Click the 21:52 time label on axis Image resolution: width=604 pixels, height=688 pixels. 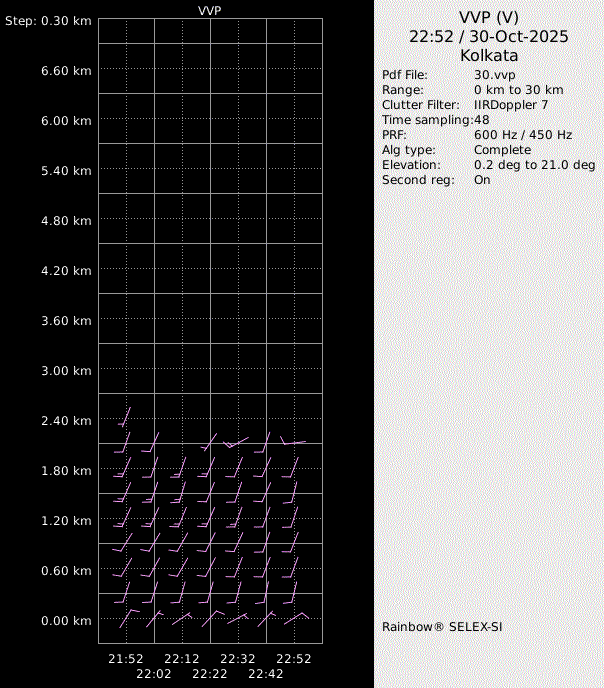[x=126, y=659]
